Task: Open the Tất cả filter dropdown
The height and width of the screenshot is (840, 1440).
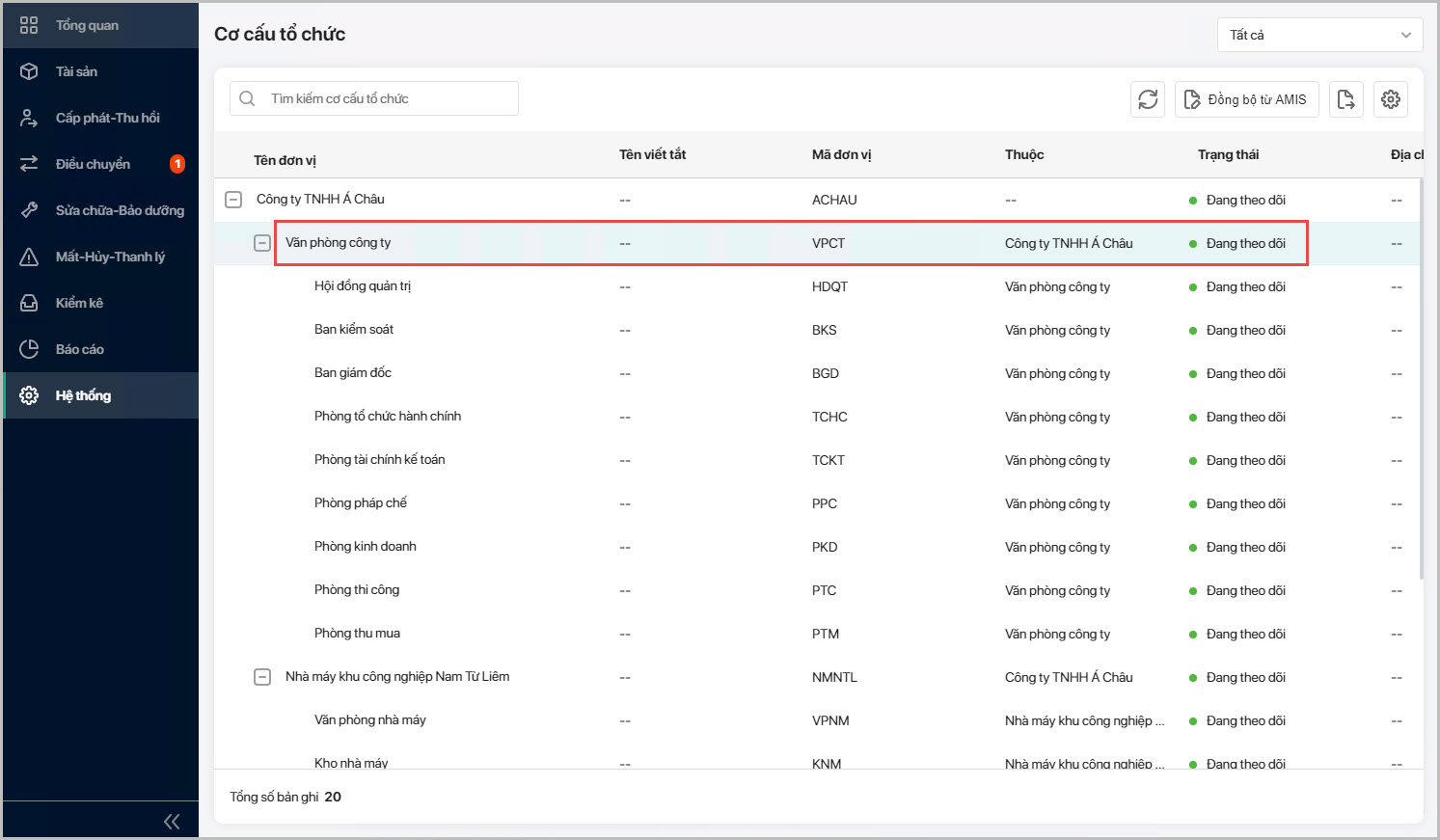Action: tap(1319, 35)
